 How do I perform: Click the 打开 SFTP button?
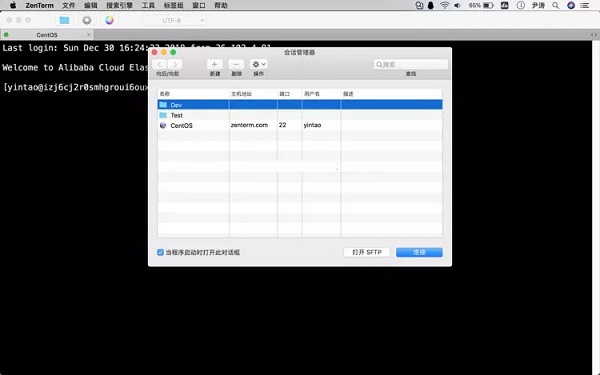point(367,252)
